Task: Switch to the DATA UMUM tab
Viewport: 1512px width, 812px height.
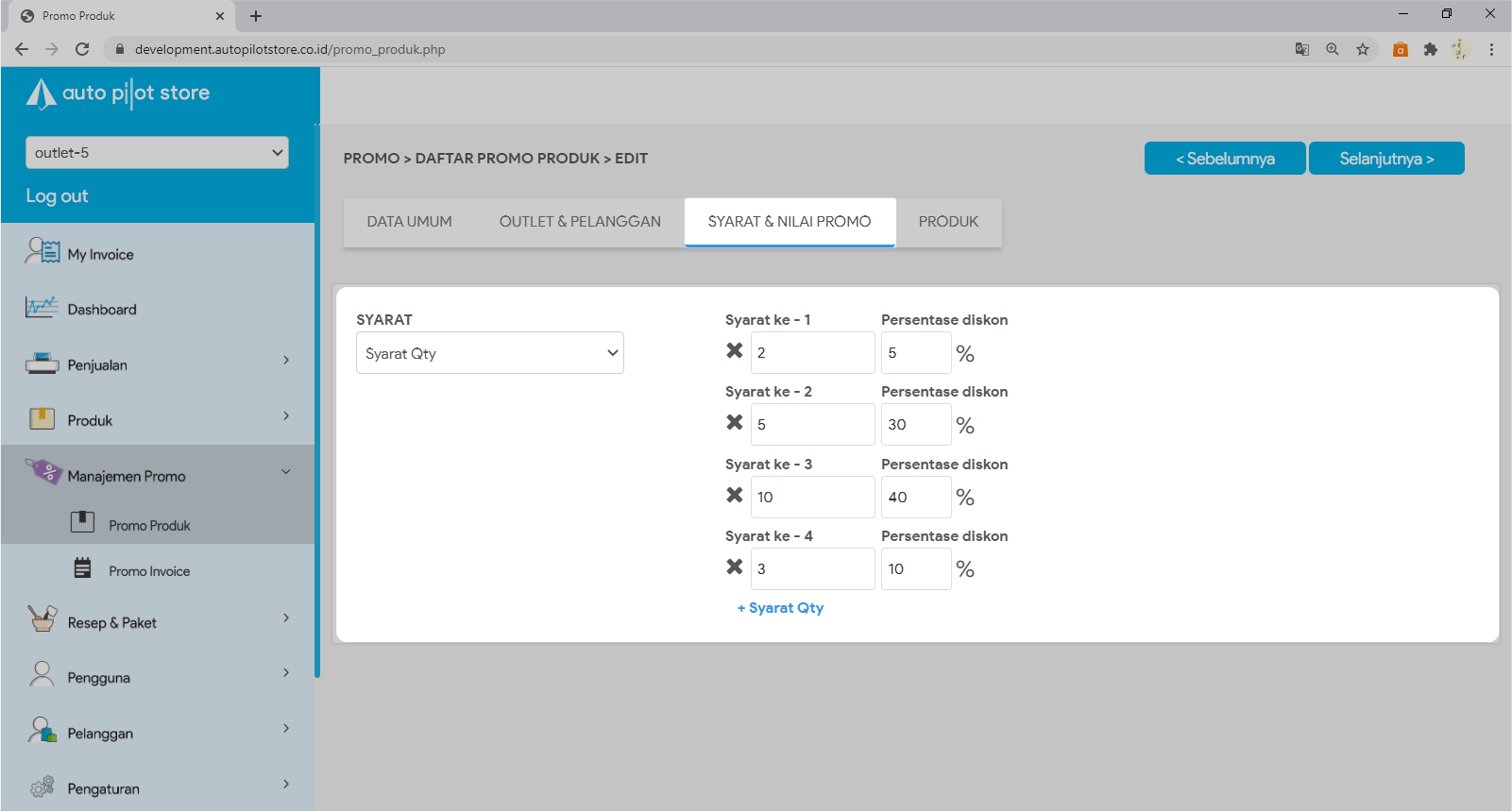Action: click(409, 222)
